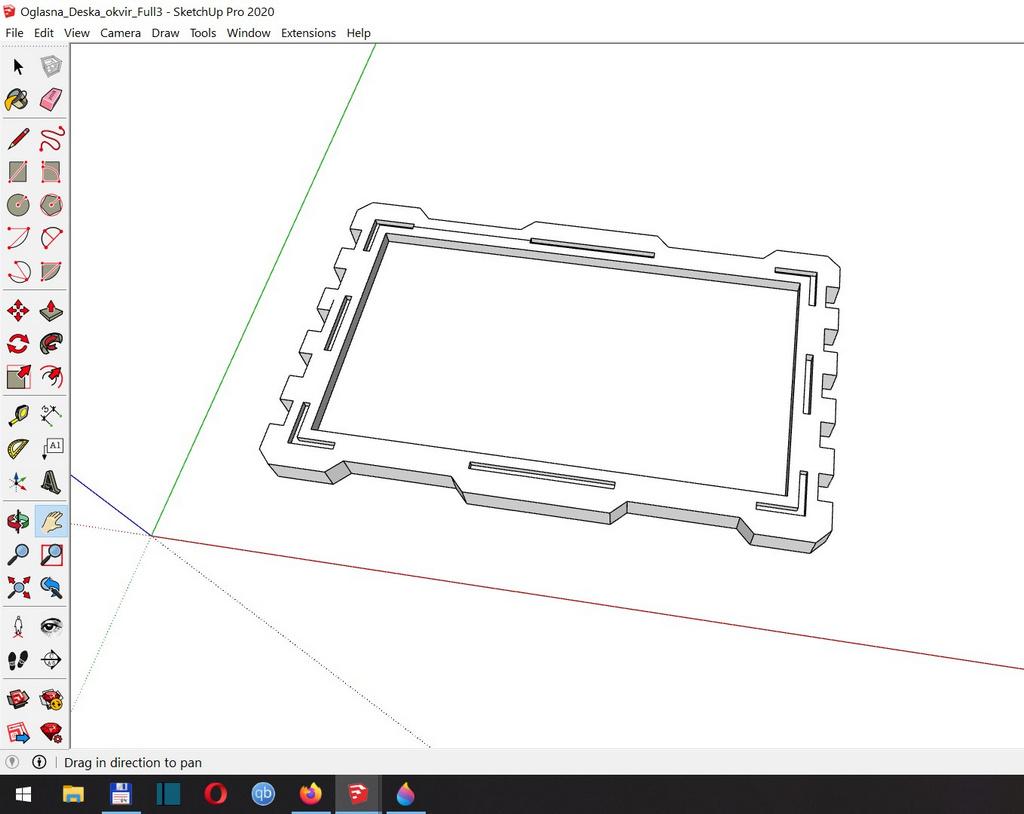Viewport: 1024px width, 814px height.
Task: Open qBittorrent from the taskbar
Action: click(263, 794)
